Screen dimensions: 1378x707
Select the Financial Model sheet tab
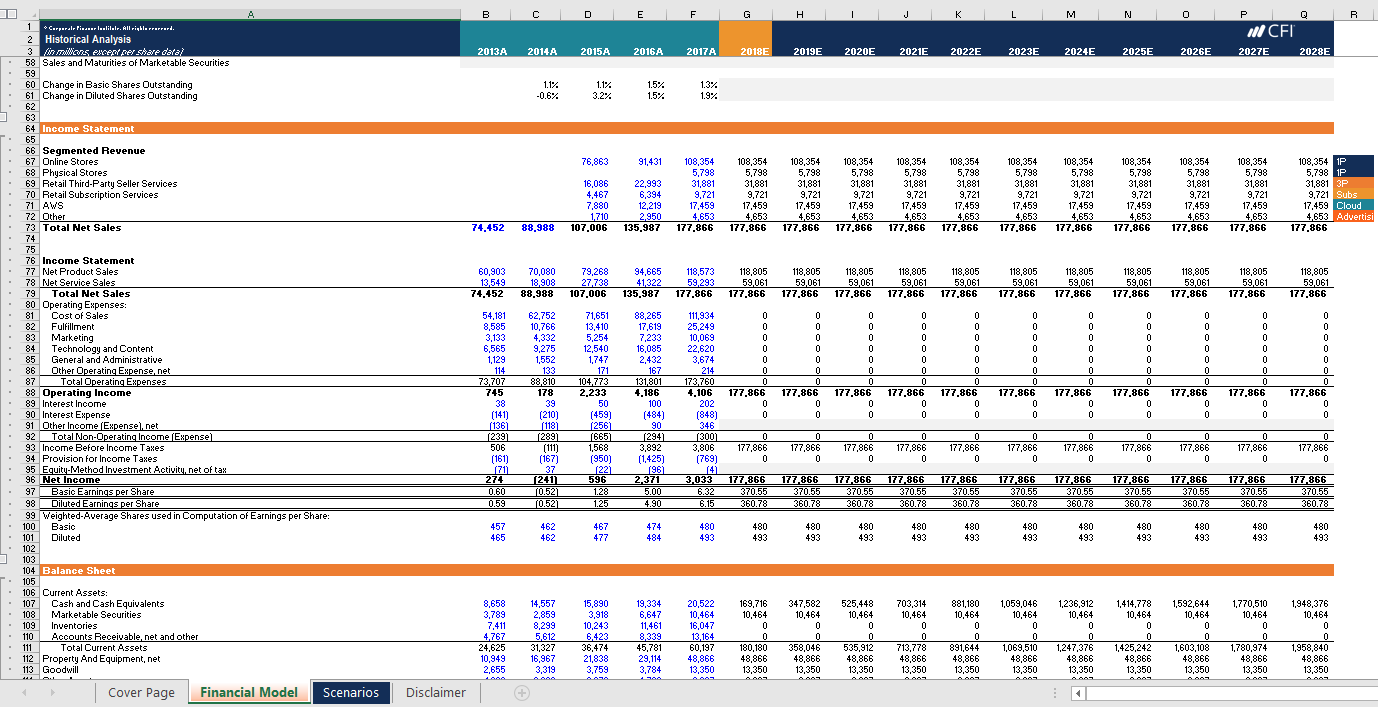[x=248, y=692]
